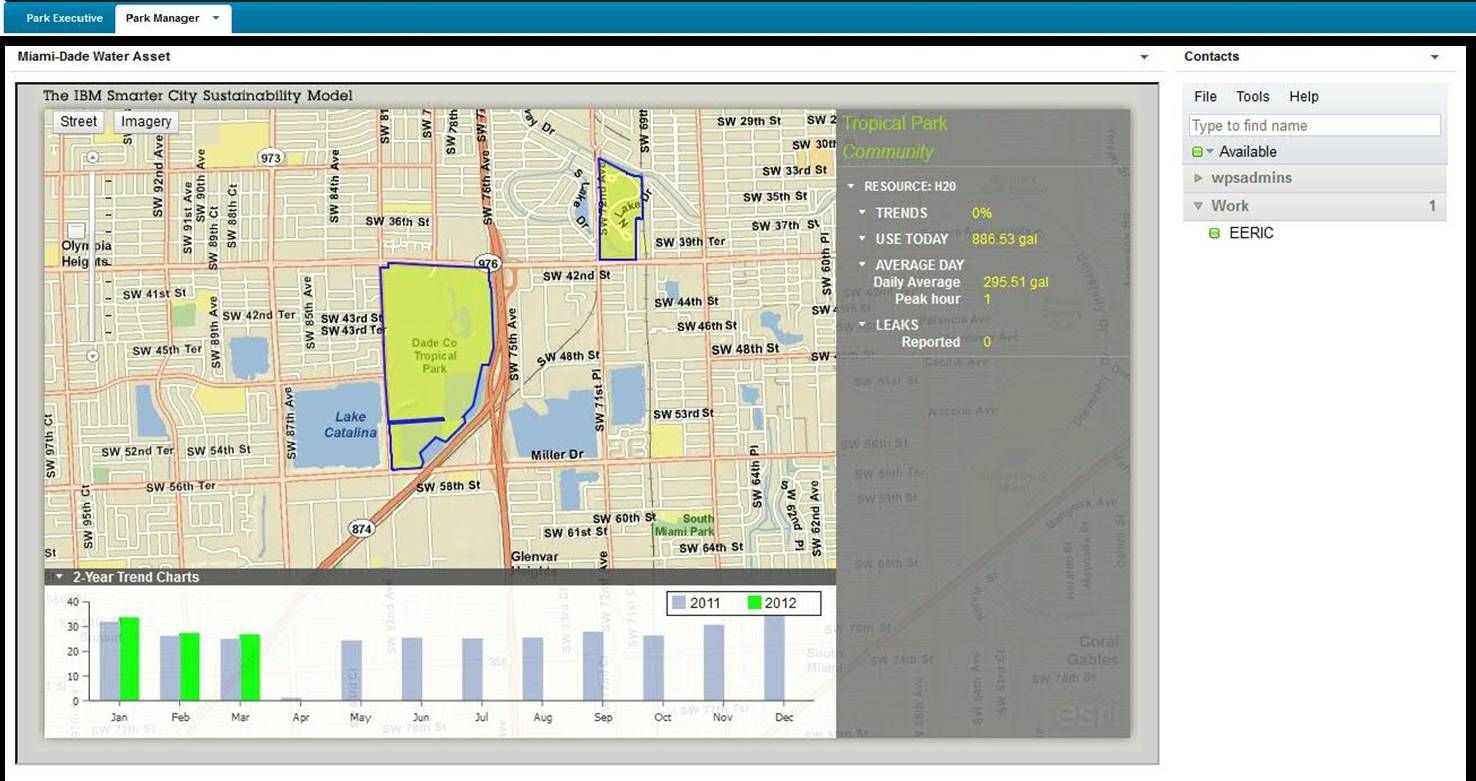Viewport: 1476px width, 781px height.
Task: Open the Park Executive tab
Action: (x=64, y=18)
